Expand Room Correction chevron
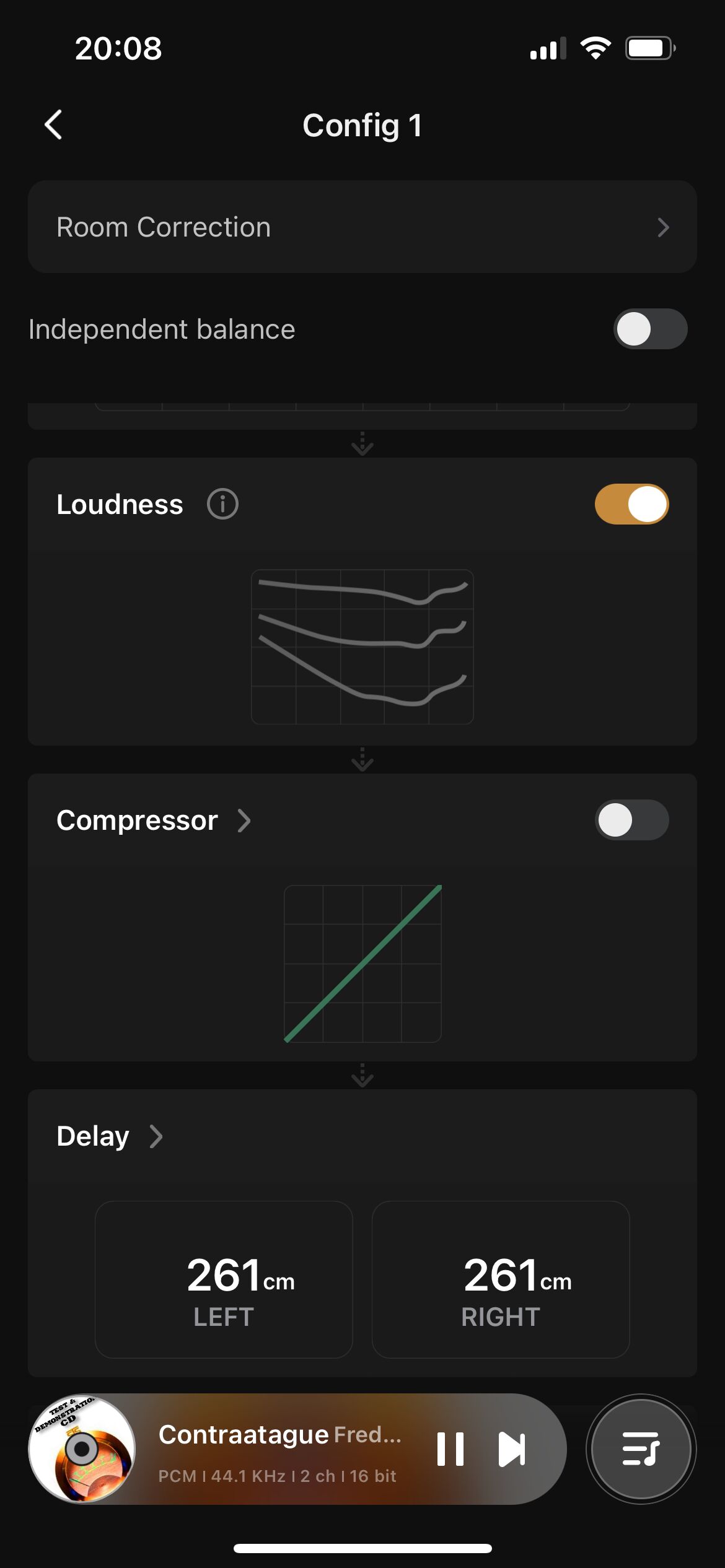The height and width of the screenshot is (1568, 725). pos(663,227)
